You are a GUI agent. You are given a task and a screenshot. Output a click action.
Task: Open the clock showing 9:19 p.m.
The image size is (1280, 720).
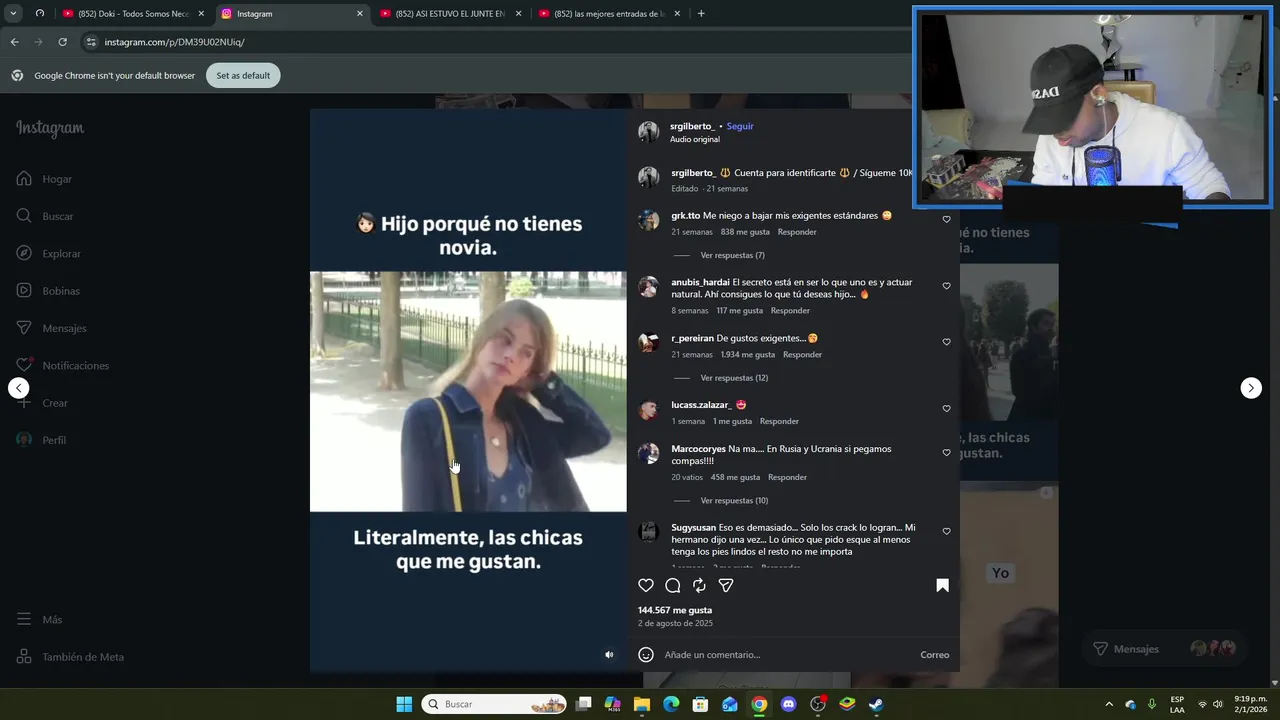coord(1250,704)
